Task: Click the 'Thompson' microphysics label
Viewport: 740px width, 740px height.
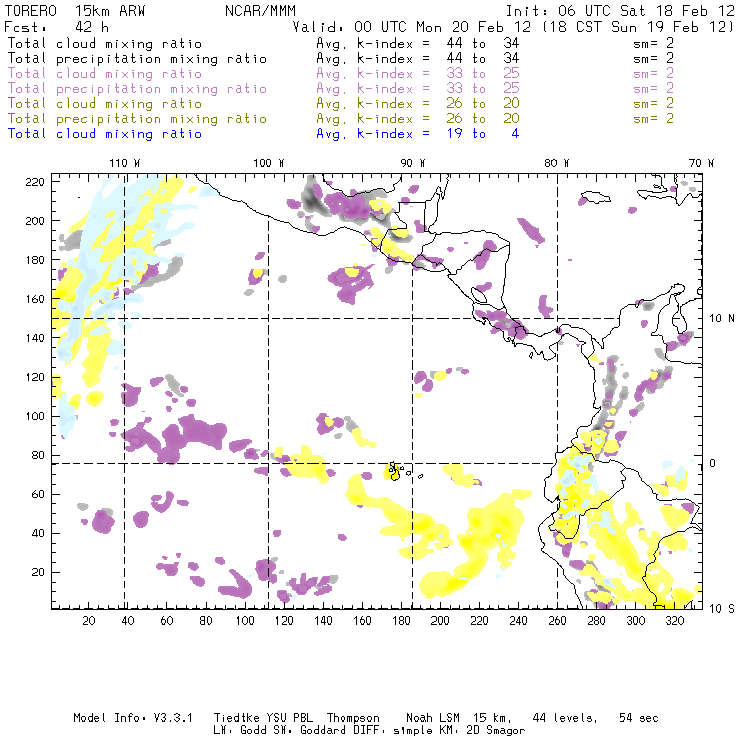Action: 353,718
